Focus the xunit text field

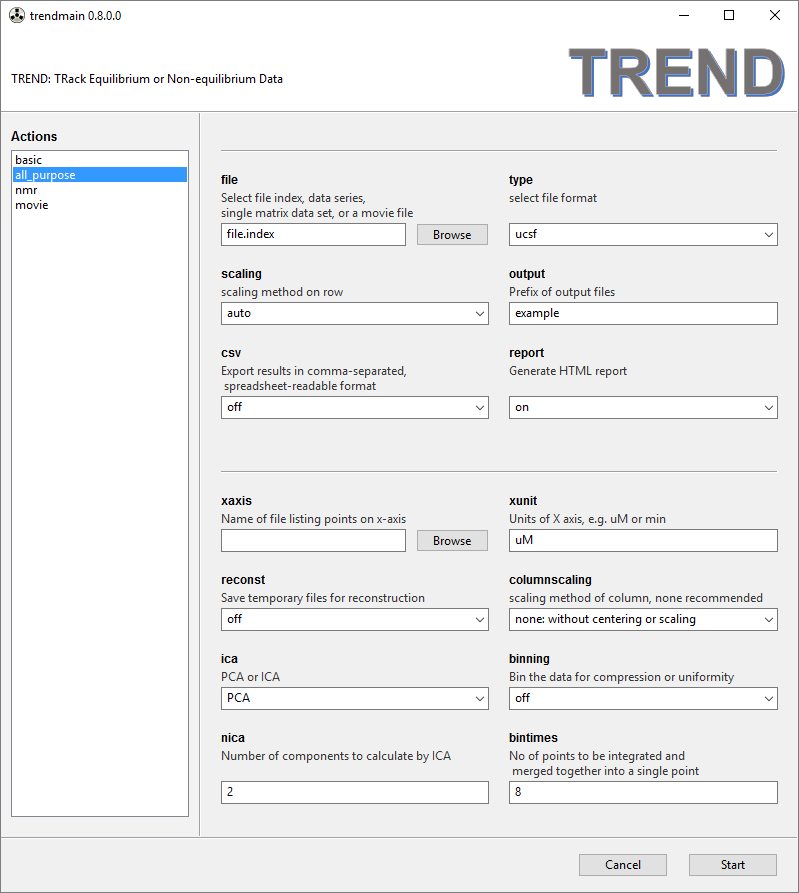(x=642, y=541)
